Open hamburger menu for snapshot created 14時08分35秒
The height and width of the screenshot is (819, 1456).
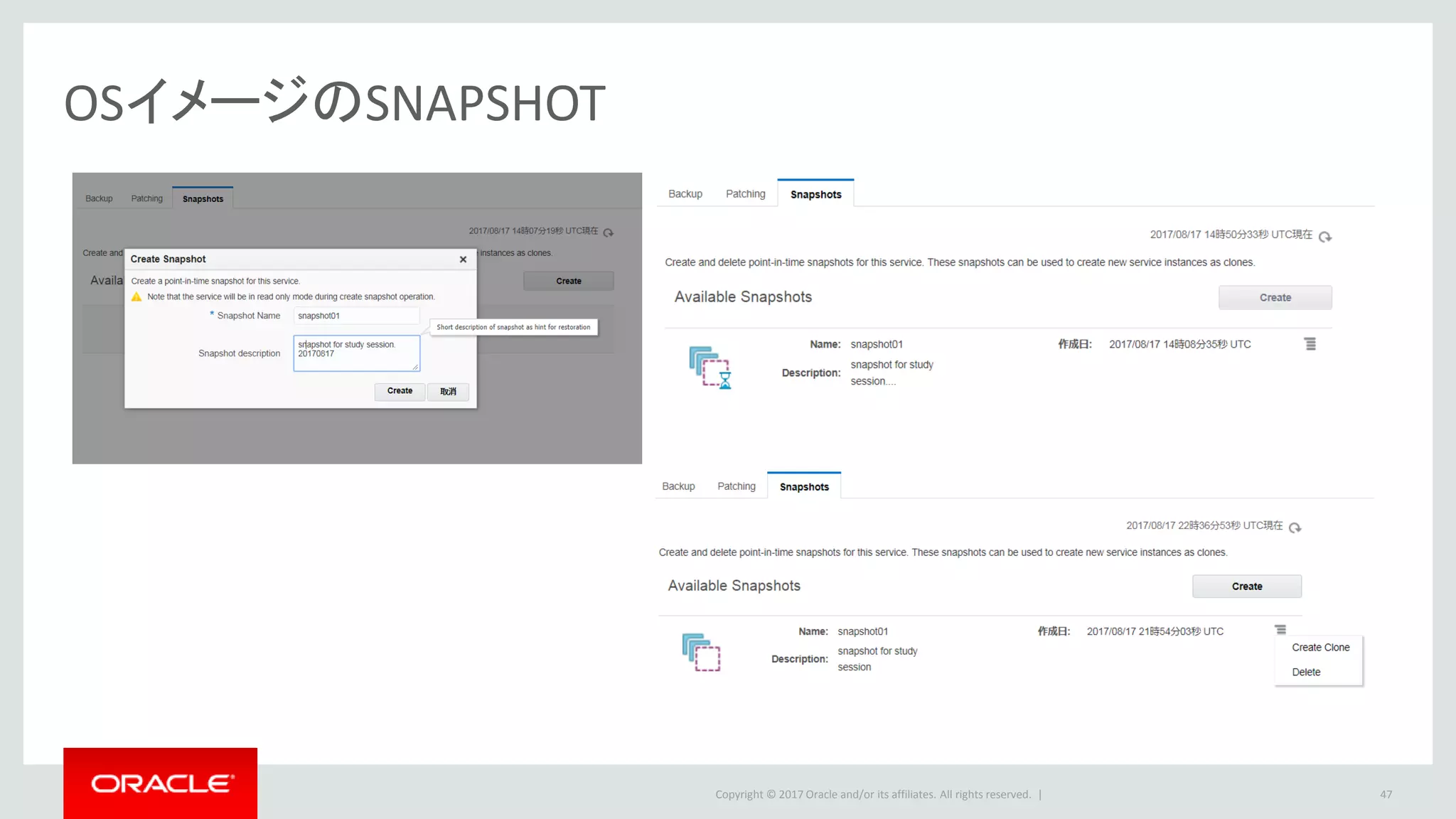coord(1310,344)
